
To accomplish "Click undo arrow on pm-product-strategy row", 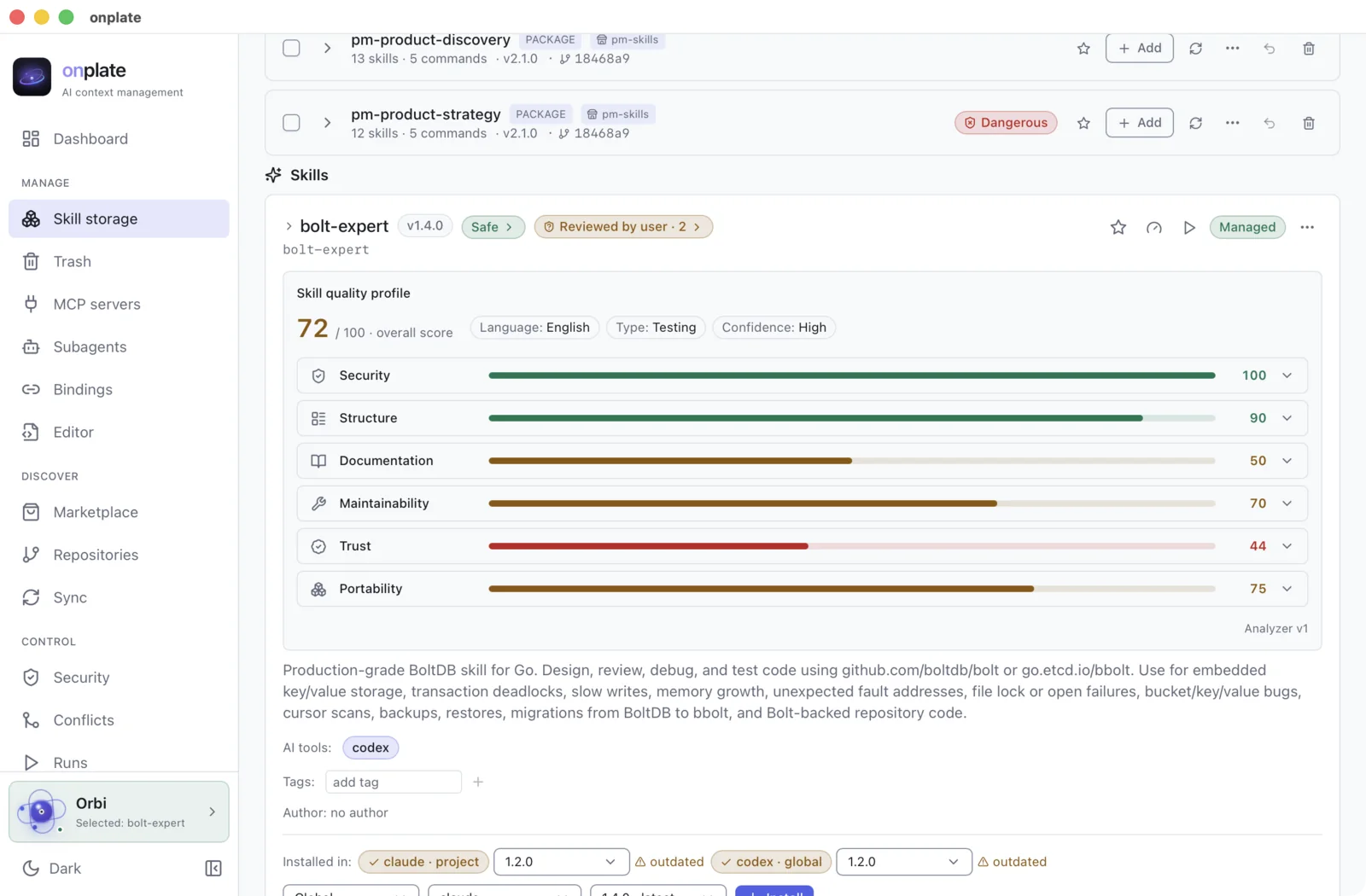I will point(1270,123).
